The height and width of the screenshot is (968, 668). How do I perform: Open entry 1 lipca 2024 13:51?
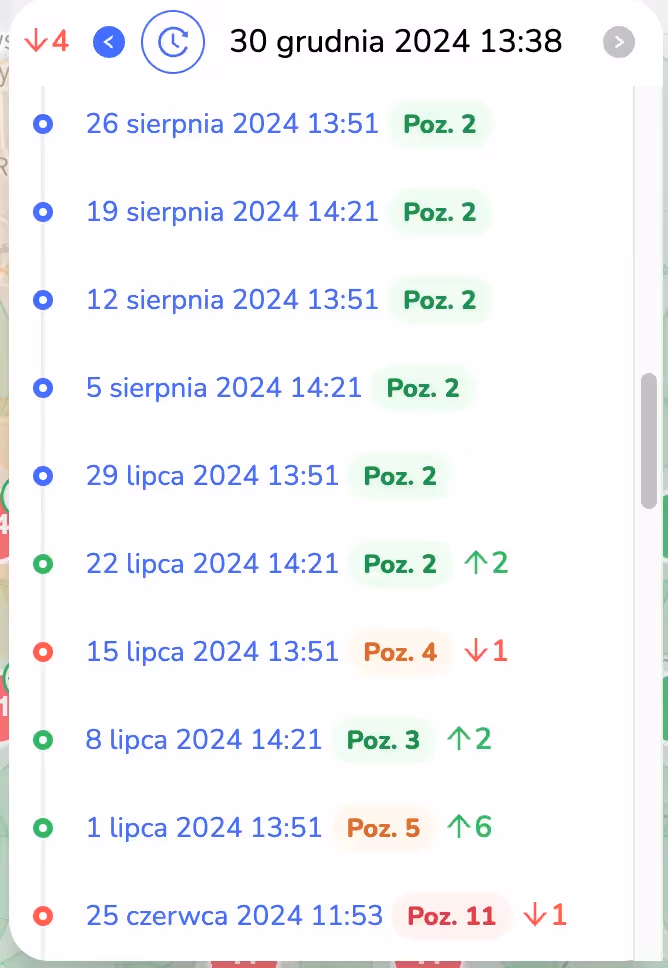[x=204, y=827]
